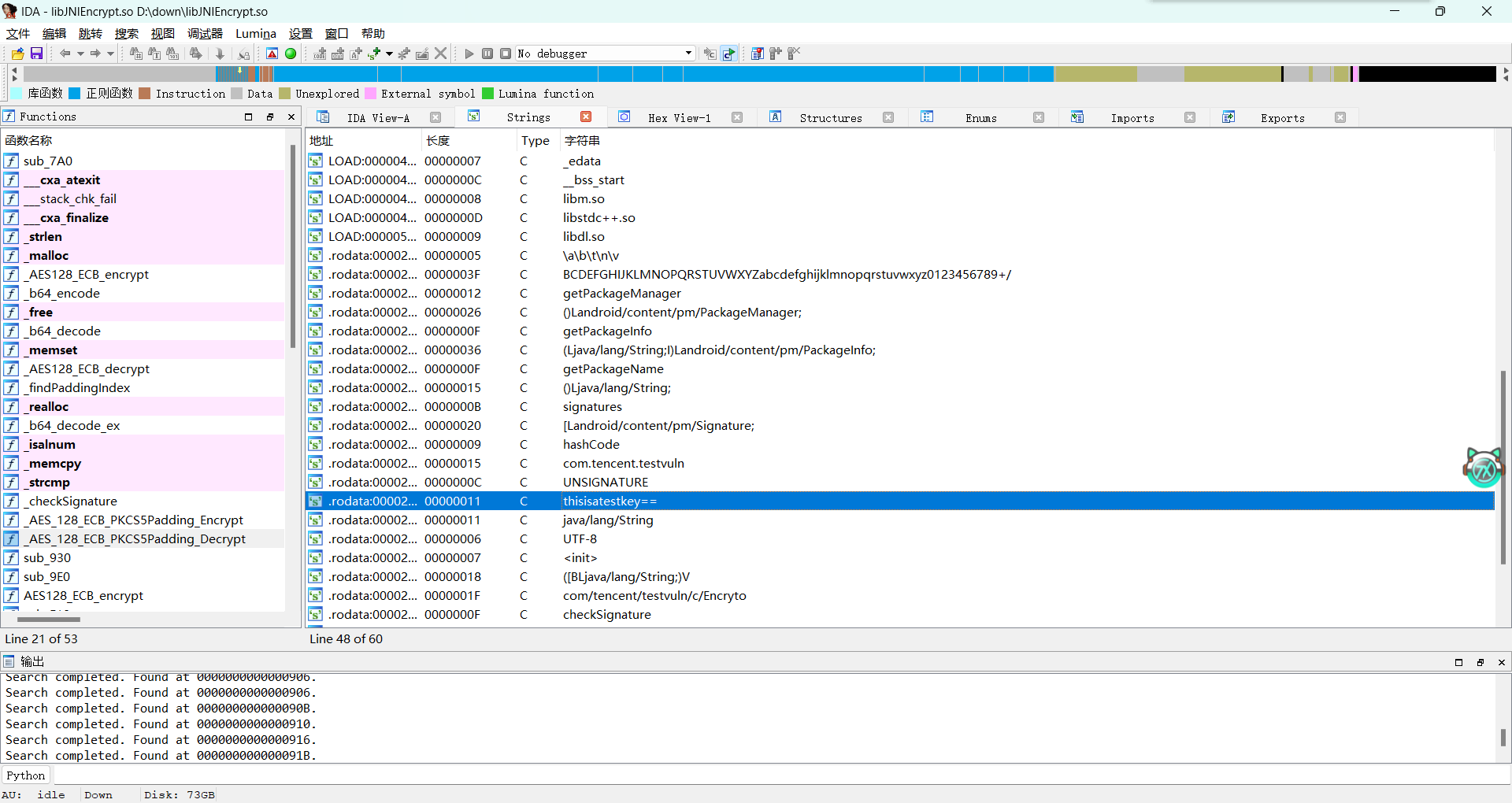This screenshot has width=1512, height=803.
Task: Click the Unexplored legend color swatch
Action: (x=284, y=94)
